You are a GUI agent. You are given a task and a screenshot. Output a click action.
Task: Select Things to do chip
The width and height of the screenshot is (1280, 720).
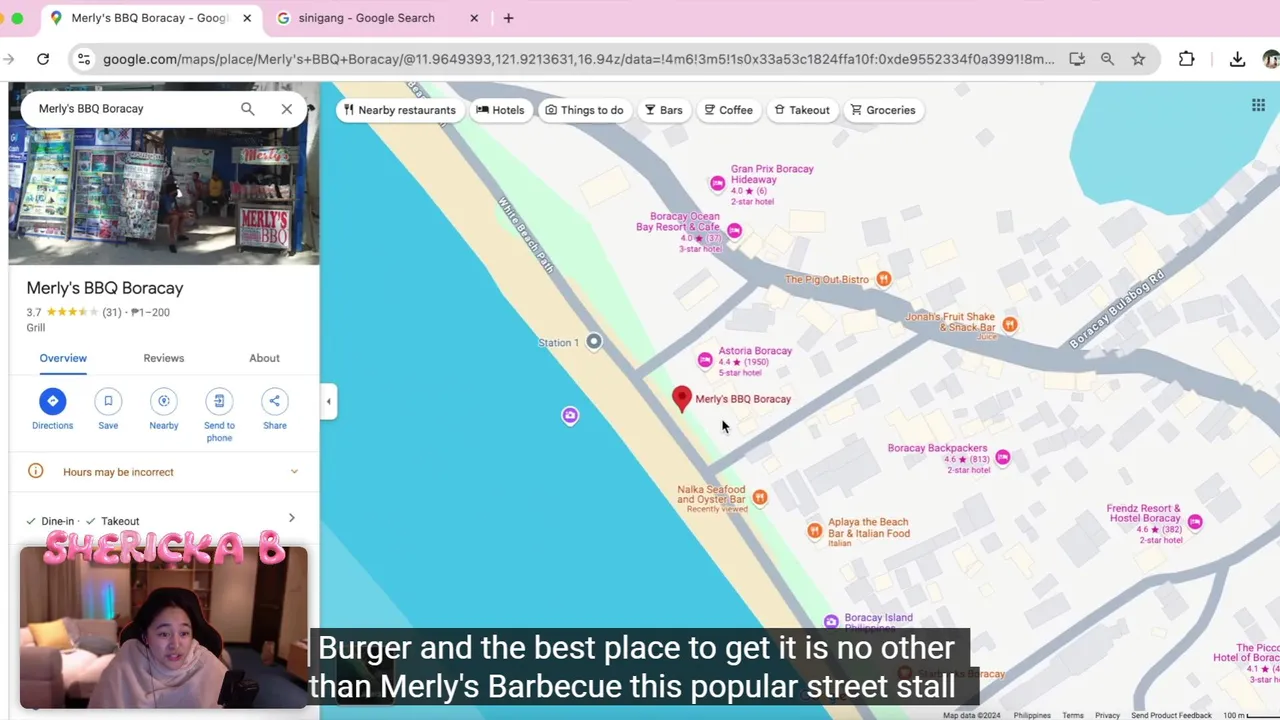coord(584,110)
